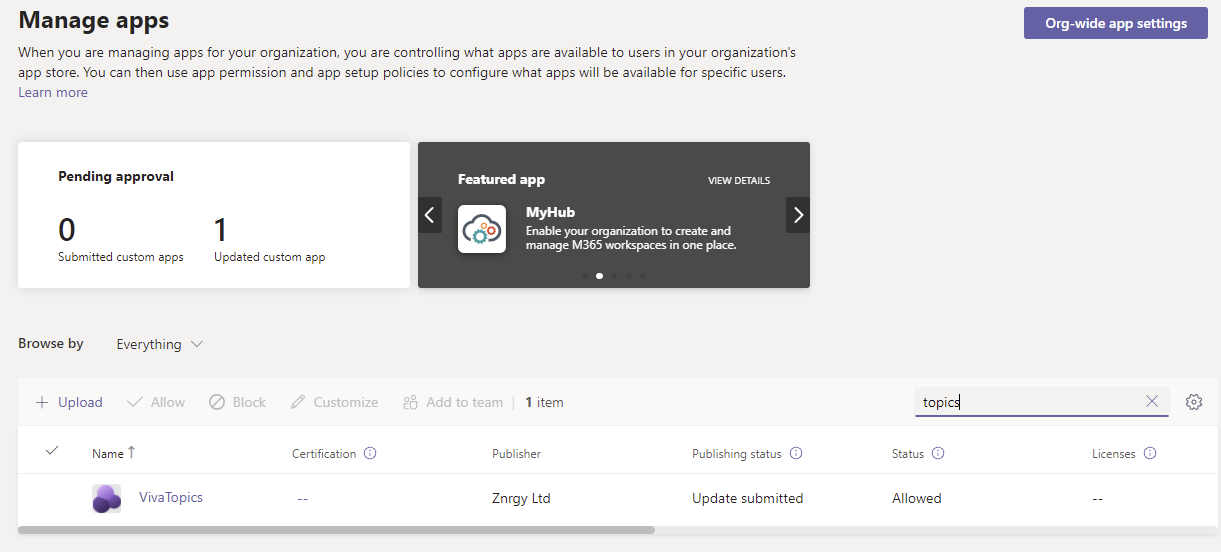The height and width of the screenshot is (552, 1221).
Task: Toggle the select-all checkmark in table header
Action: pyautogui.click(x=52, y=451)
